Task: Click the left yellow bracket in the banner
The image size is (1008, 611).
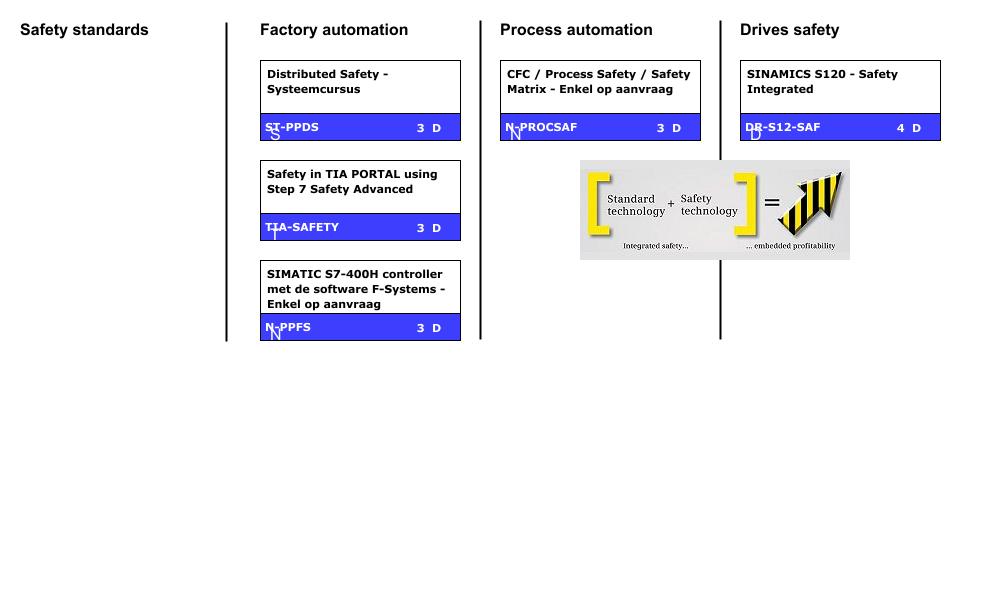Action: [x=596, y=204]
